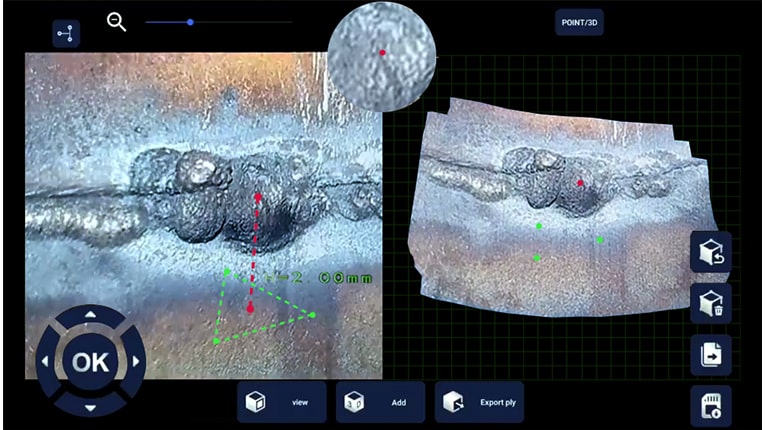Click the red point on the 3D model
766x430 pixels.
click(581, 183)
